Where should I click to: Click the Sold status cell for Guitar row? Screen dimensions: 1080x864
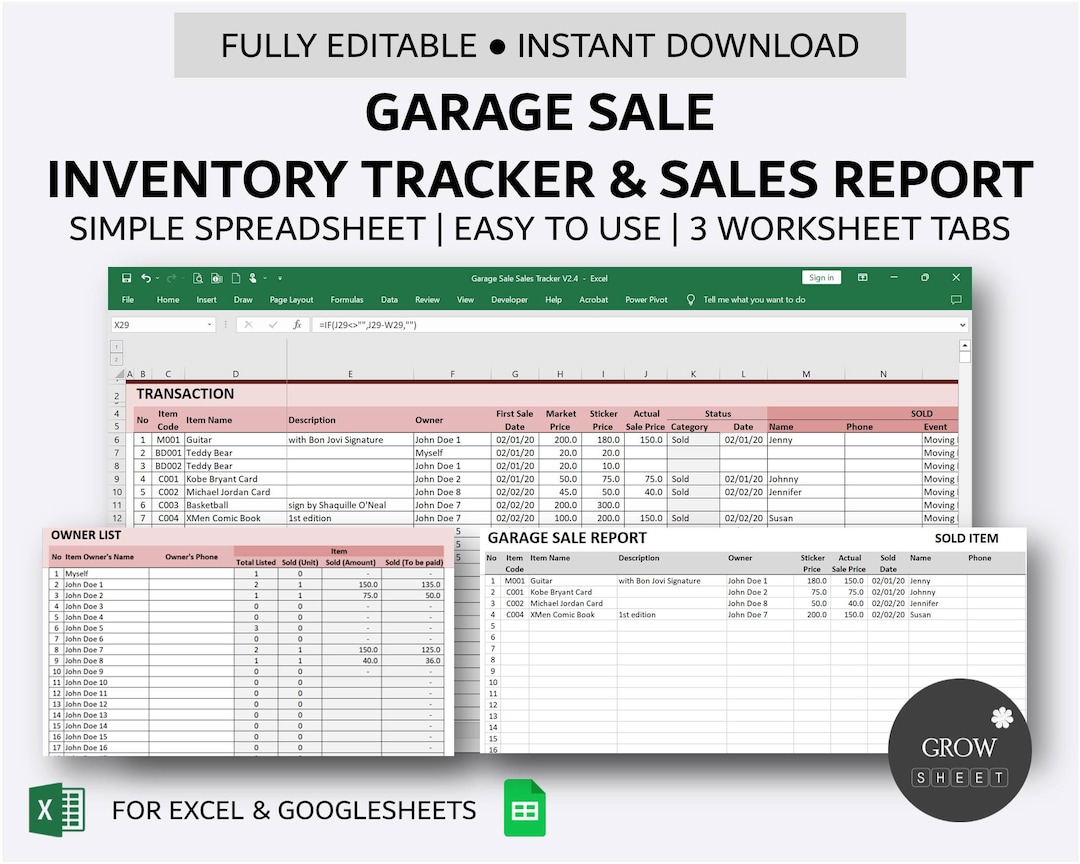click(x=692, y=439)
